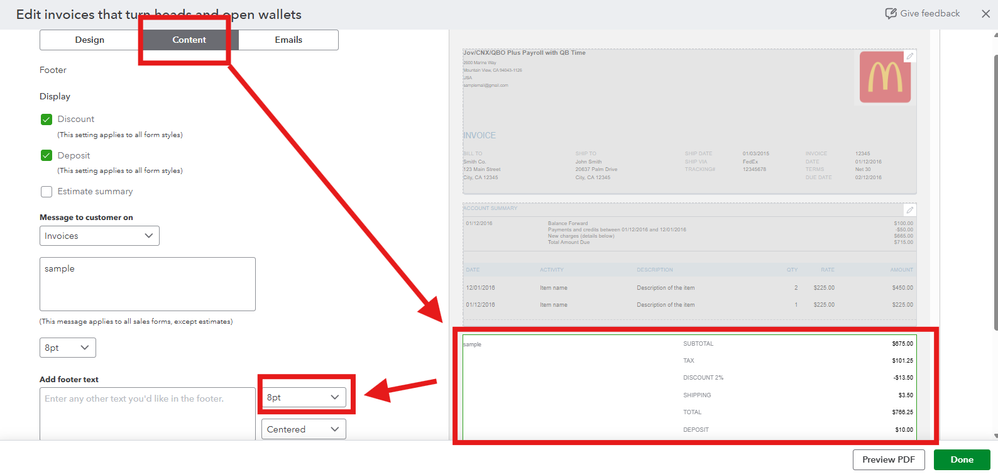Click the message to customer text box
The width and height of the screenshot is (998, 474).
click(147, 283)
